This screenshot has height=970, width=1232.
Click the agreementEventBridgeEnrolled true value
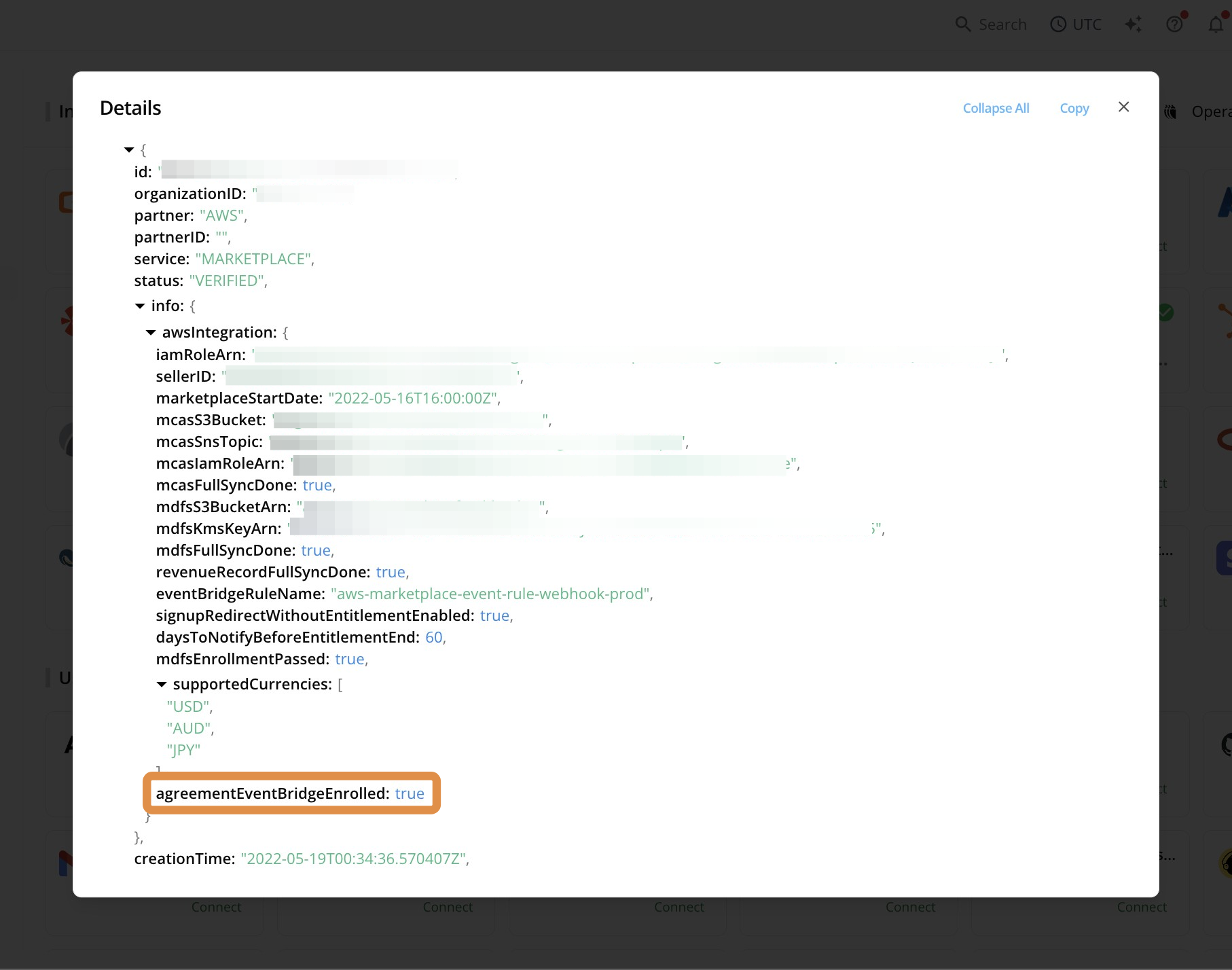click(x=410, y=794)
